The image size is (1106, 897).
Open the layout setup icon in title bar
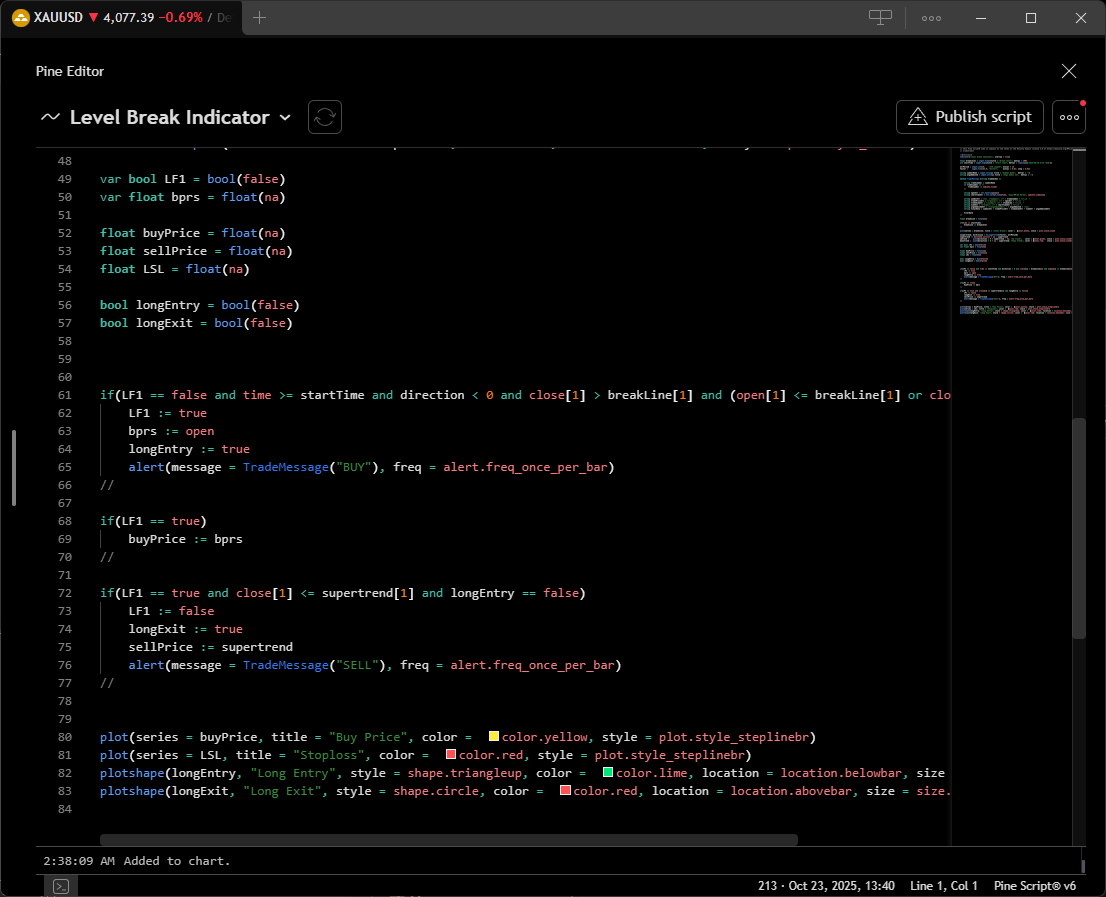pos(880,18)
